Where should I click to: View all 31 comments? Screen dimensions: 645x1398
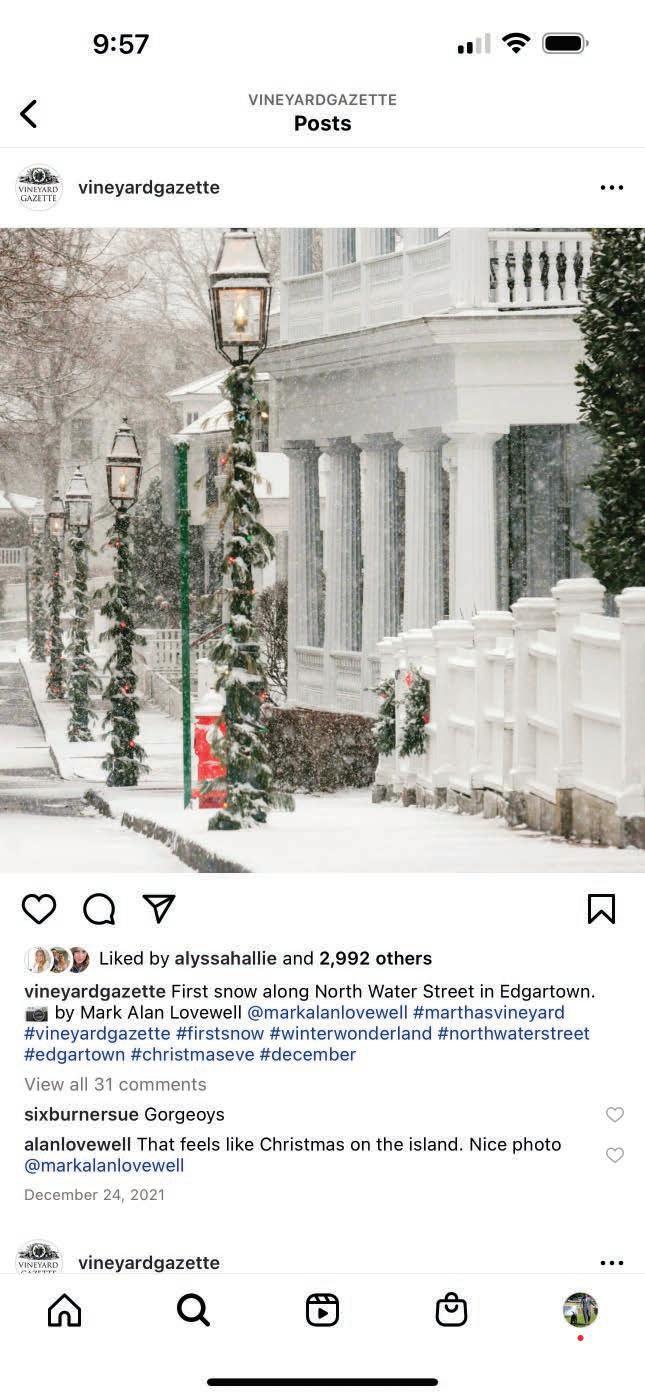click(x=115, y=1084)
